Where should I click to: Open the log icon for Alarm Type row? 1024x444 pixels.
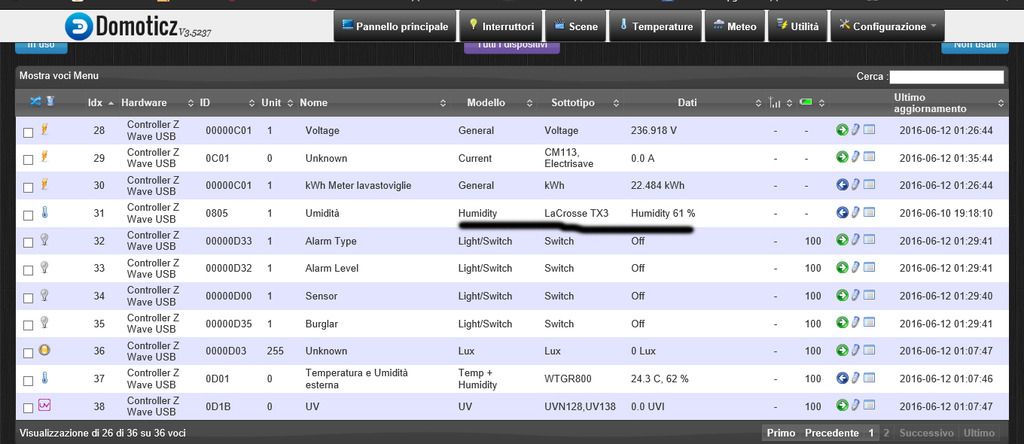click(x=868, y=240)
